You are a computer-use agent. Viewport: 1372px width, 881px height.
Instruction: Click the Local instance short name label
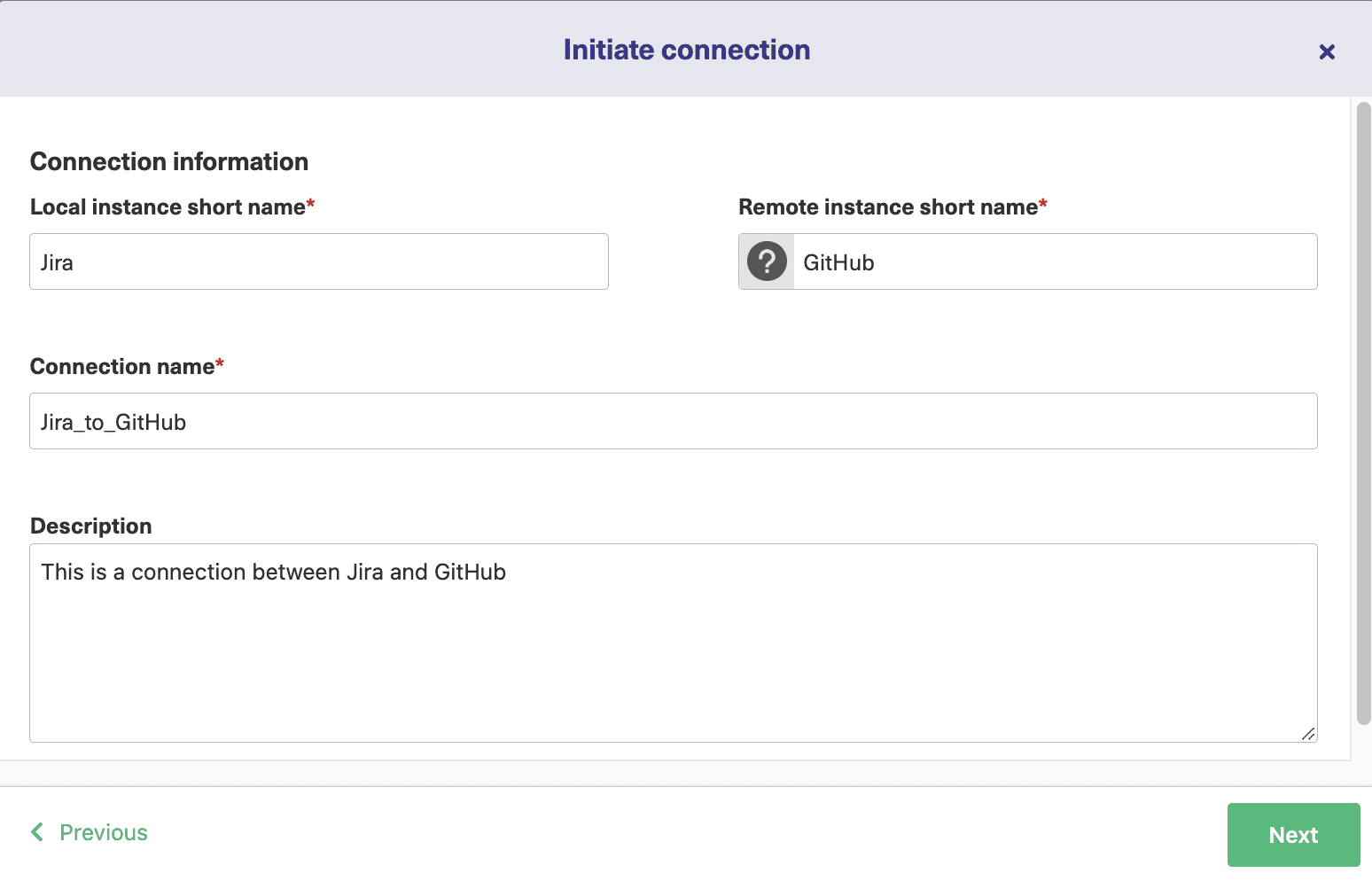(x=167, y=207)
